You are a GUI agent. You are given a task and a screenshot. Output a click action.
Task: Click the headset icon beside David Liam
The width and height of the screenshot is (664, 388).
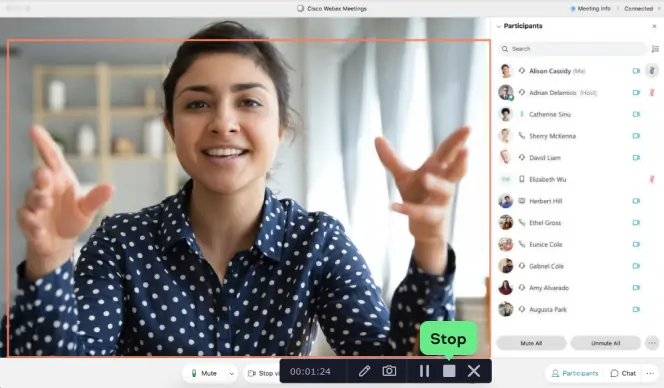pos(522,157)
